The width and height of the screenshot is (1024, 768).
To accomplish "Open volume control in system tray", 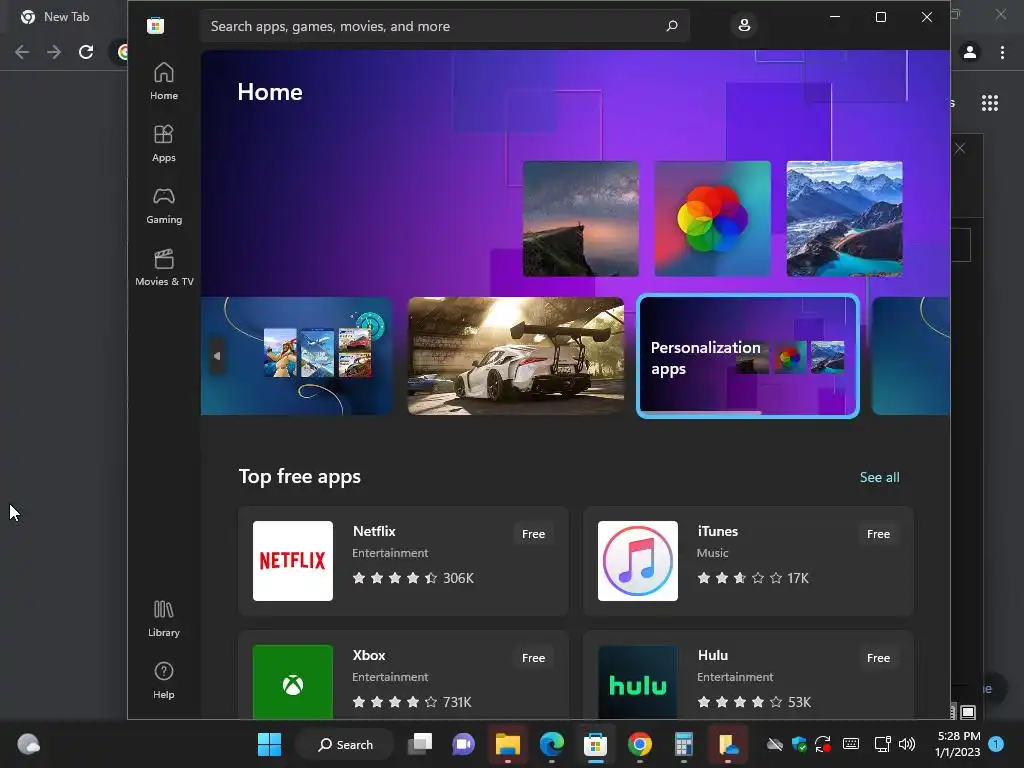I will pos(907,744).
